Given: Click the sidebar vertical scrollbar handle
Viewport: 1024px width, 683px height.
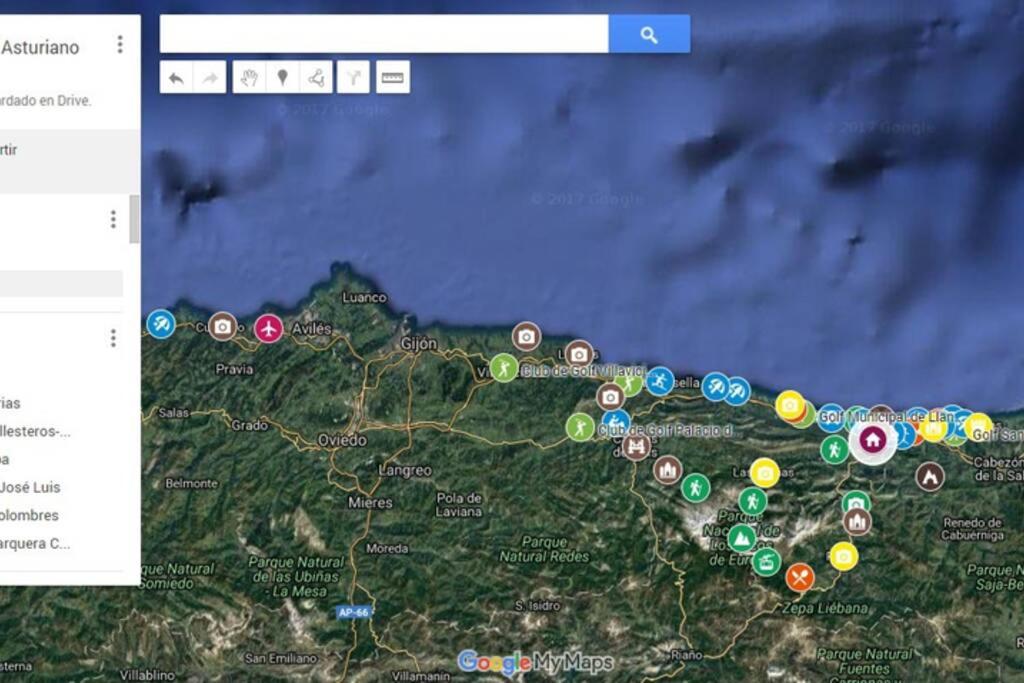Looking at the screenshot, I should pos(135,219).
